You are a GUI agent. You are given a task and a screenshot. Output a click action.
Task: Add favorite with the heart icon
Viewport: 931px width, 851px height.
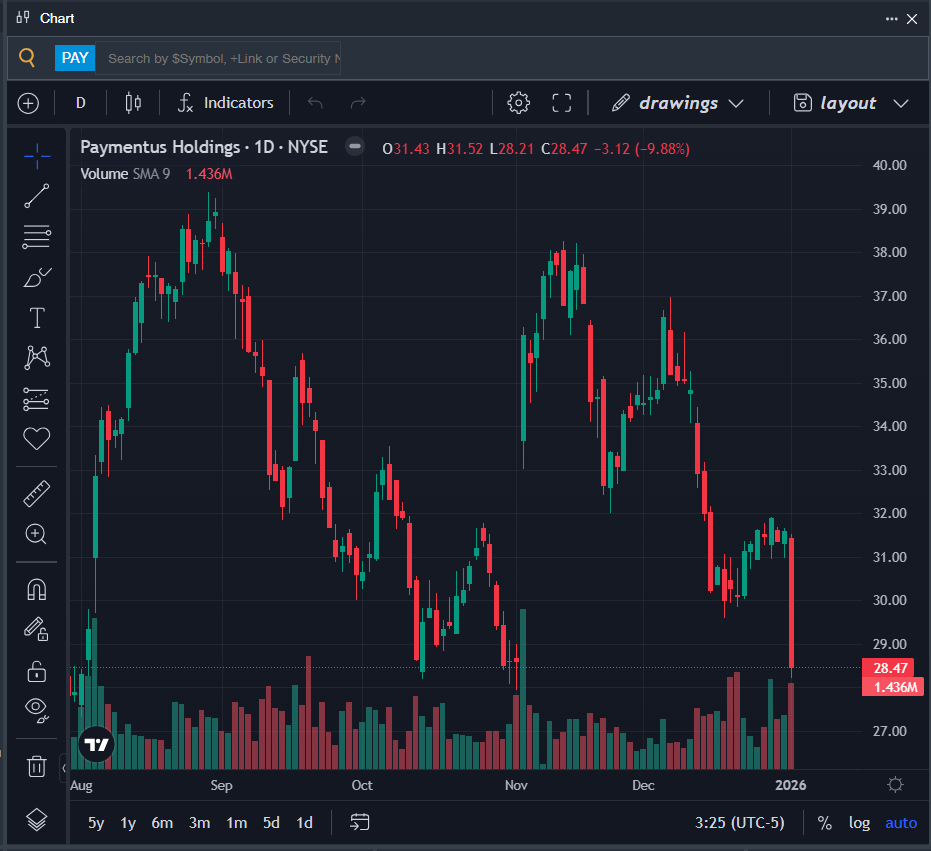pos(37,438)
